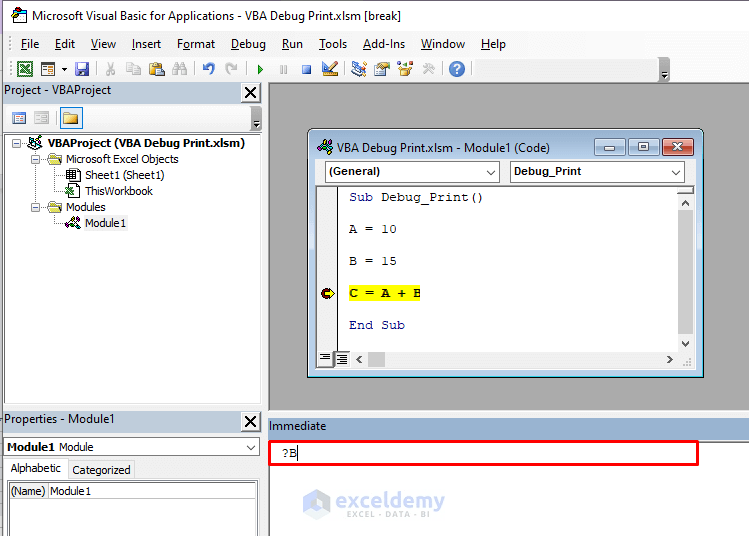This screenshot has width=749, height=536.
Task: Open Insert object dropdown arrow in toolbar
Action: pos(64,69)
